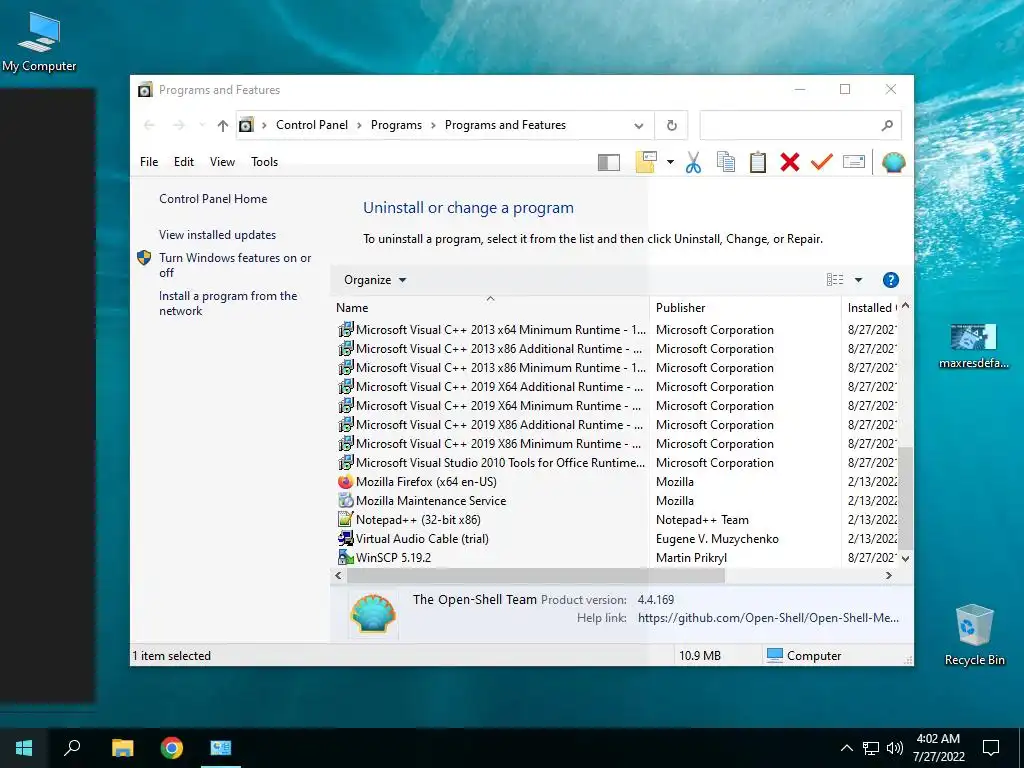Viewport: 1024px width, 768px height.
Task: Click Turn Windows features on or off
Action: click(x=235, y=265)
